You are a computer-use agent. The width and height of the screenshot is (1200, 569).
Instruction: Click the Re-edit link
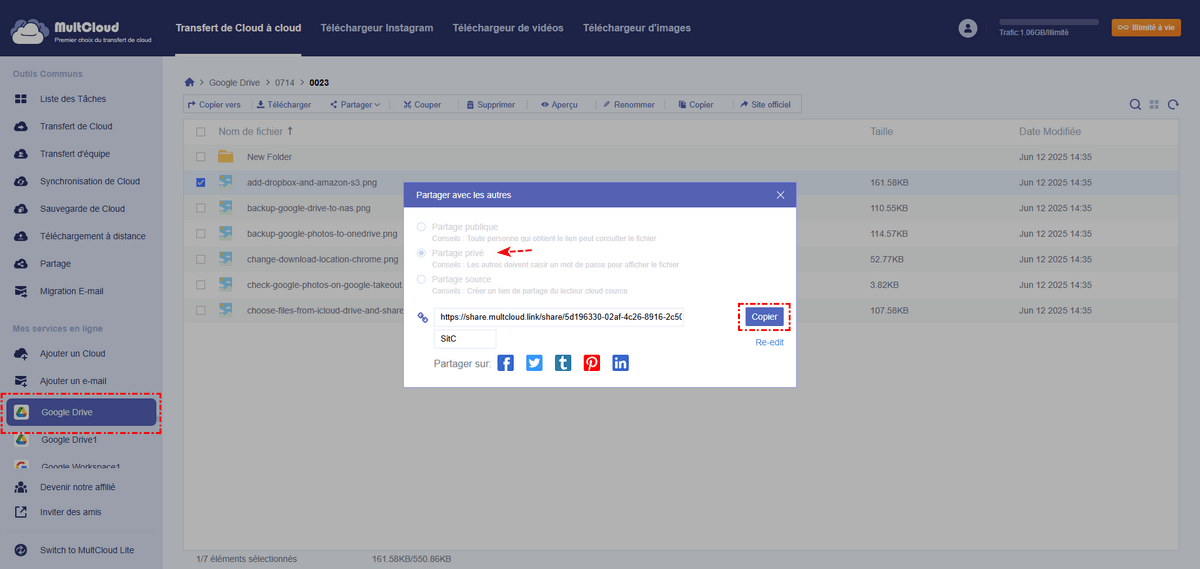pos(770,342)
